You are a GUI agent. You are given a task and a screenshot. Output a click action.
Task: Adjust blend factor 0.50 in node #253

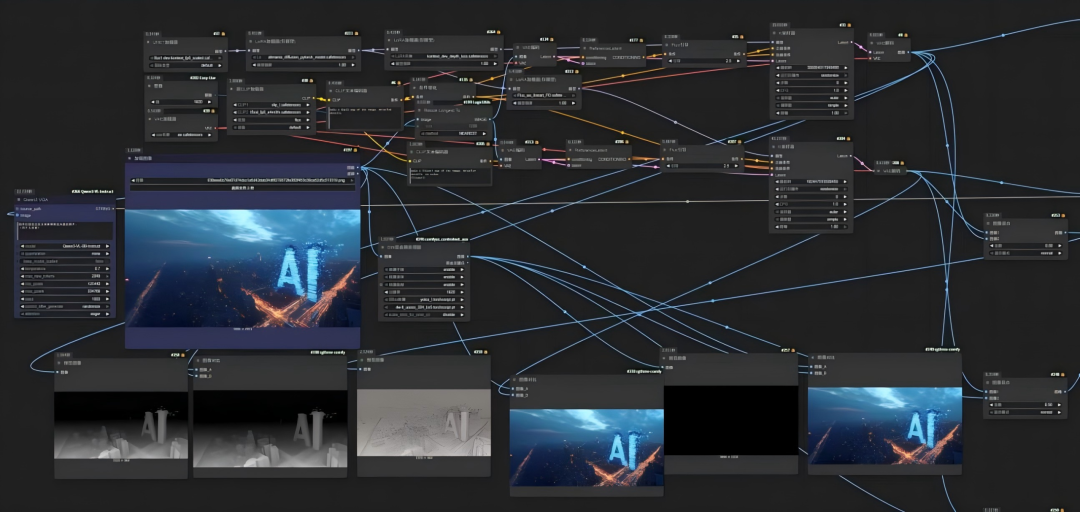pyautogui.click(x=1026, y=246)
